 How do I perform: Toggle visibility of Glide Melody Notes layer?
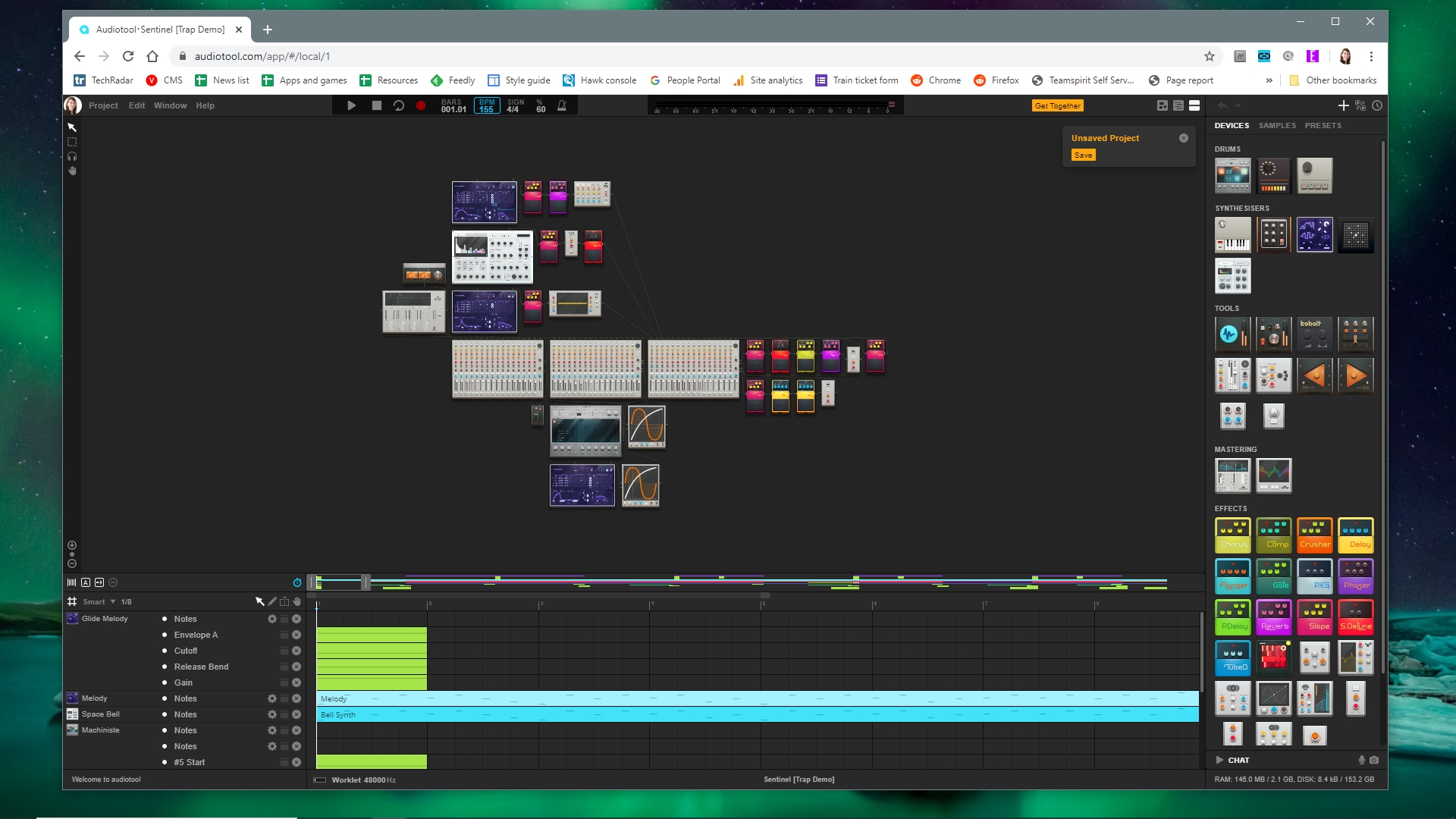[x=165, y=619]
